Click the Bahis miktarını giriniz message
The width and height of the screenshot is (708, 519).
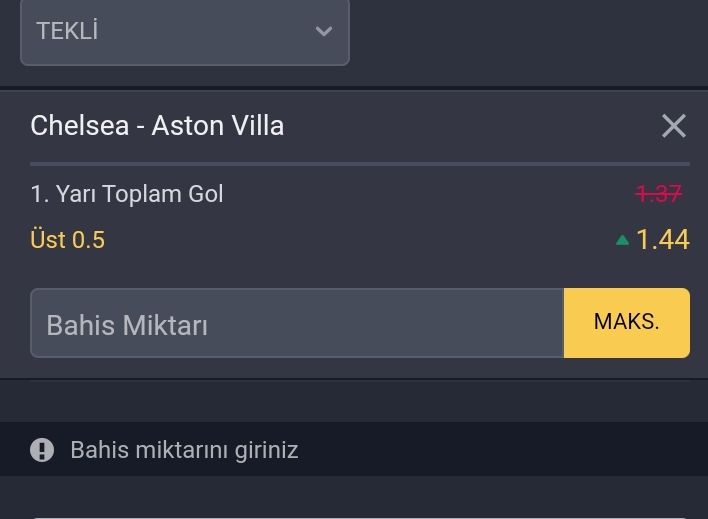pyautogui.click(x=184, y=450)
